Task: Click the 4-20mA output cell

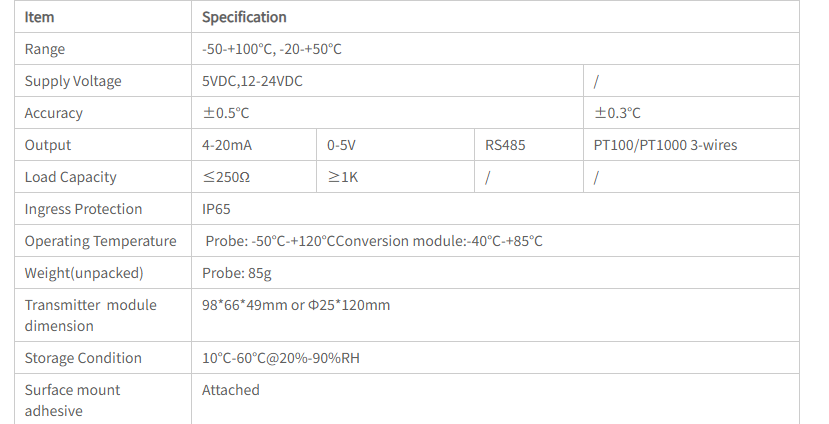Action: (227, 145)
